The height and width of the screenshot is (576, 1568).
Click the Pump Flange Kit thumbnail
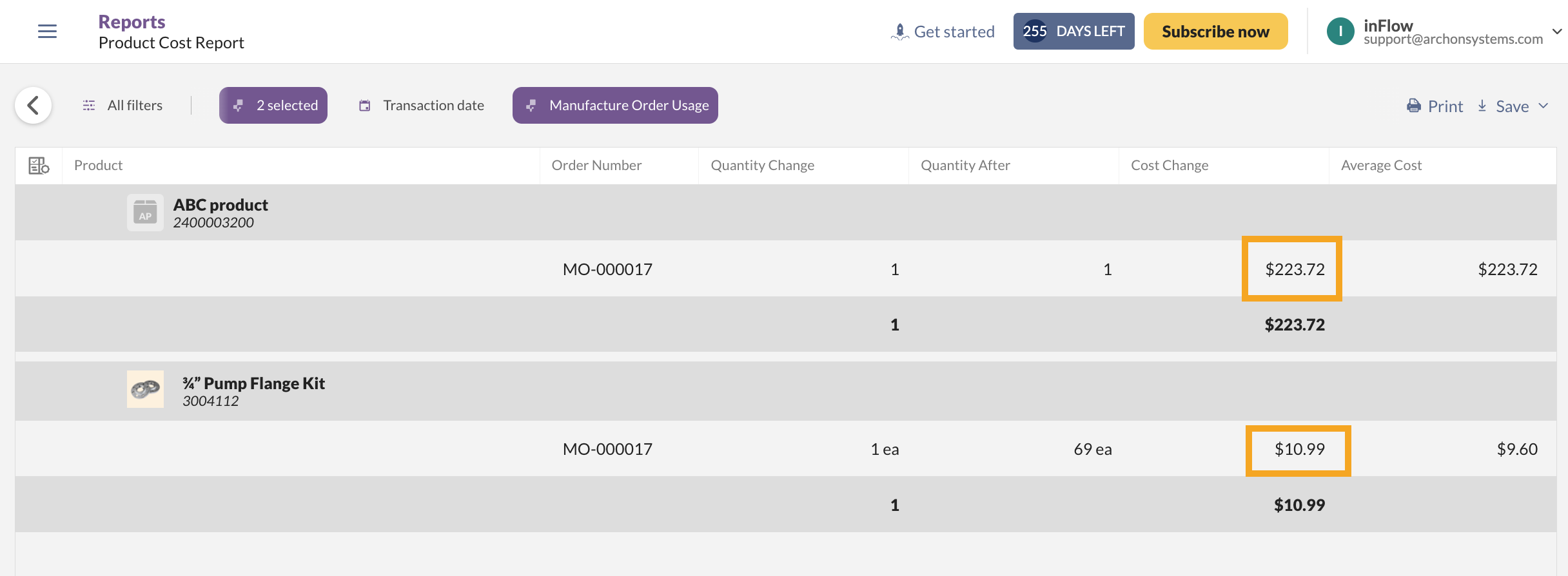[145, 389]
